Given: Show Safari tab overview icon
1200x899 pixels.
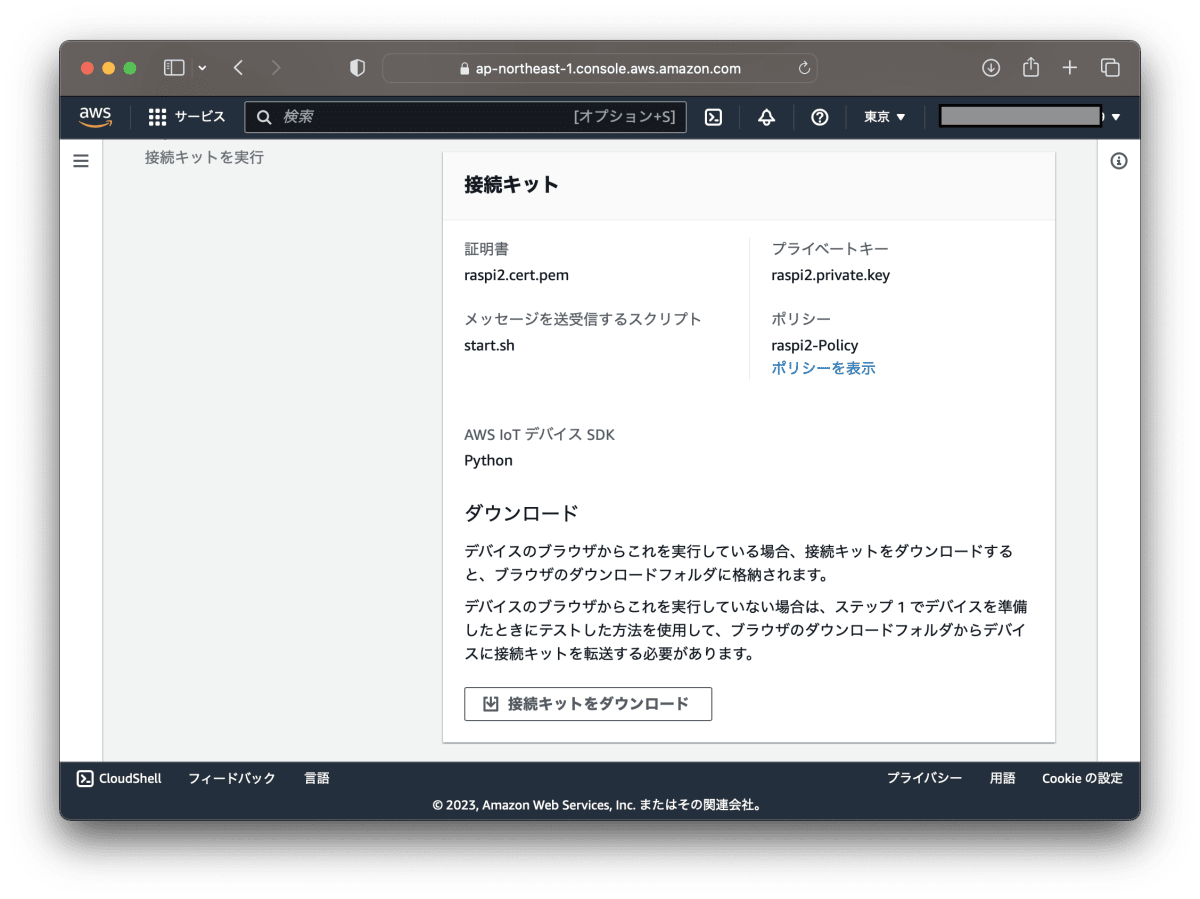Looking at the screenshot, I should tap(1110, 68).
